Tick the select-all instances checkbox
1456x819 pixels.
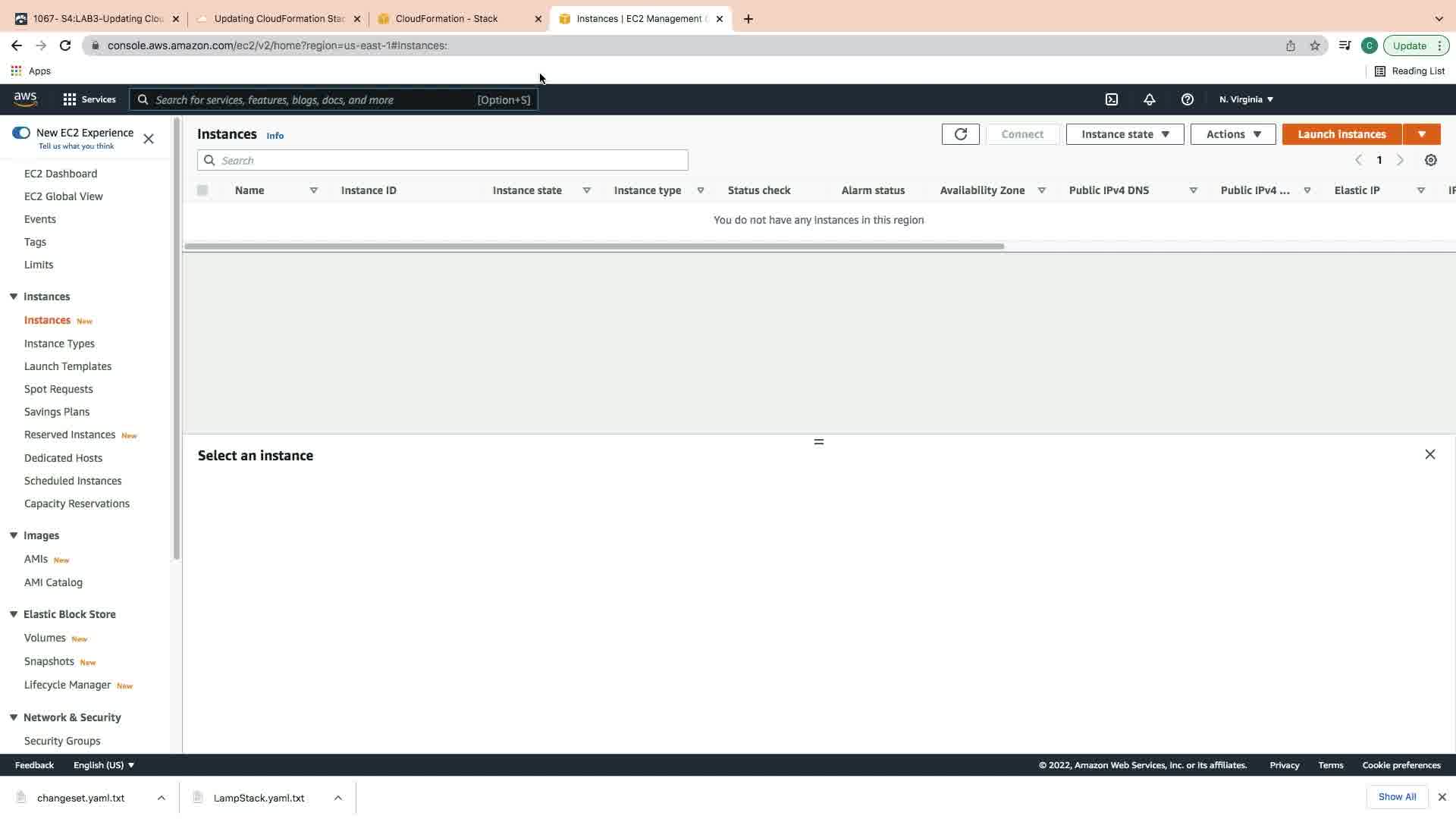click(x=202, y=190)
